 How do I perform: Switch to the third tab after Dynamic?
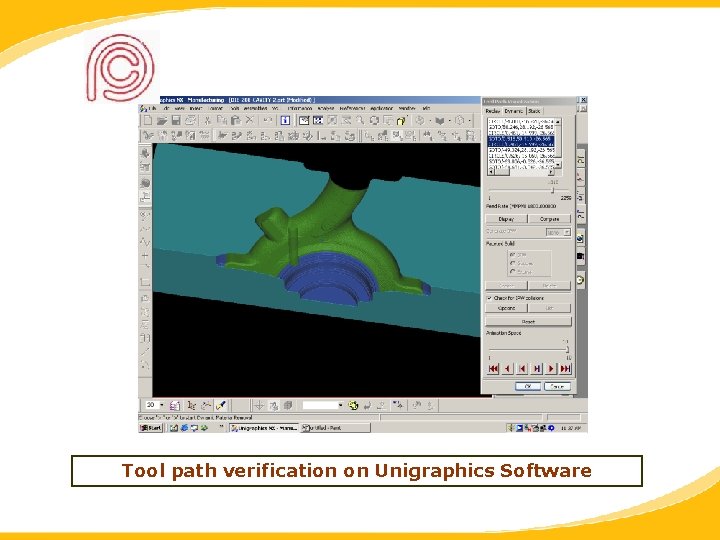coord(534,111)
